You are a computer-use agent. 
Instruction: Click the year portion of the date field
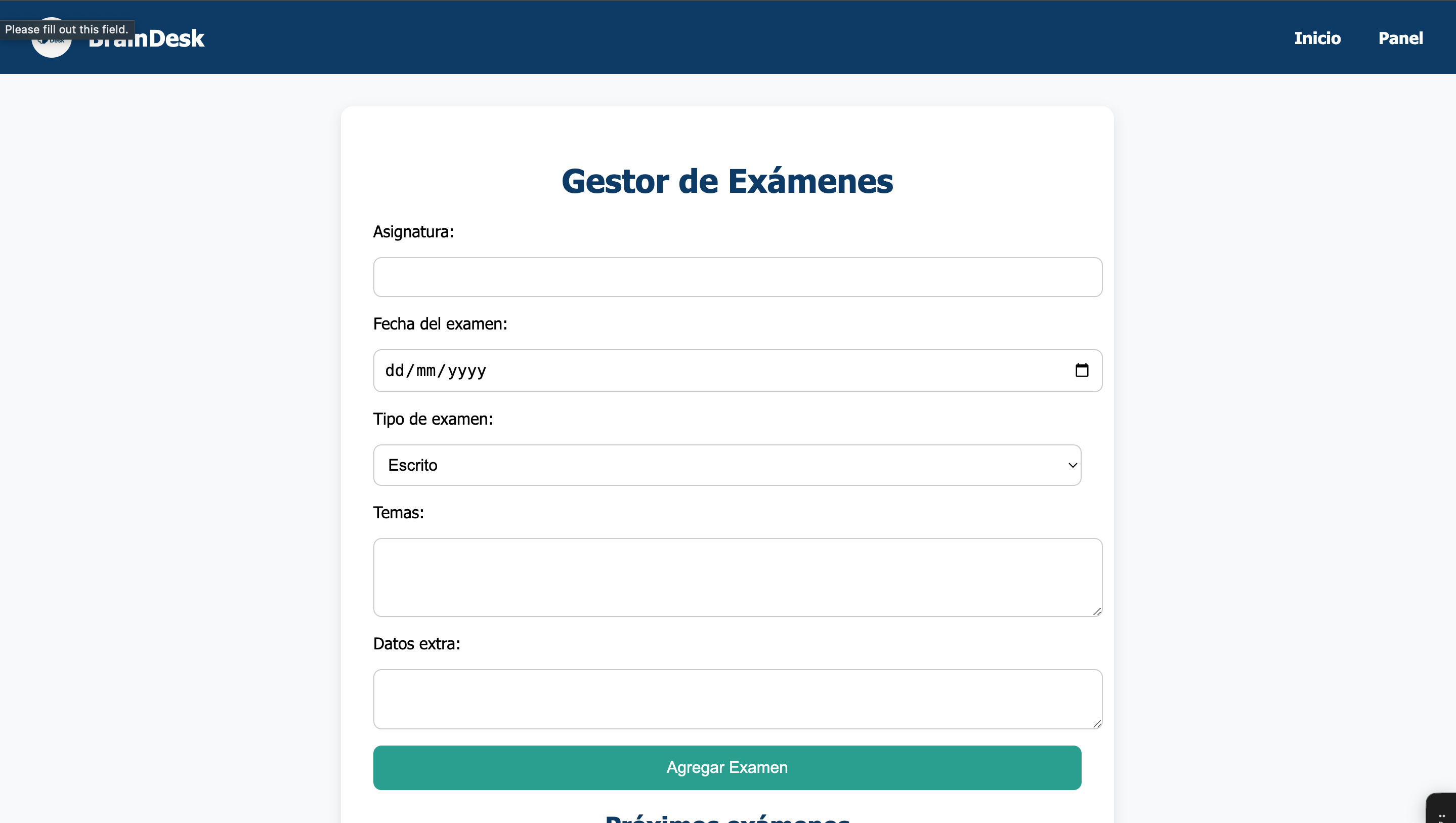point(467,371)
